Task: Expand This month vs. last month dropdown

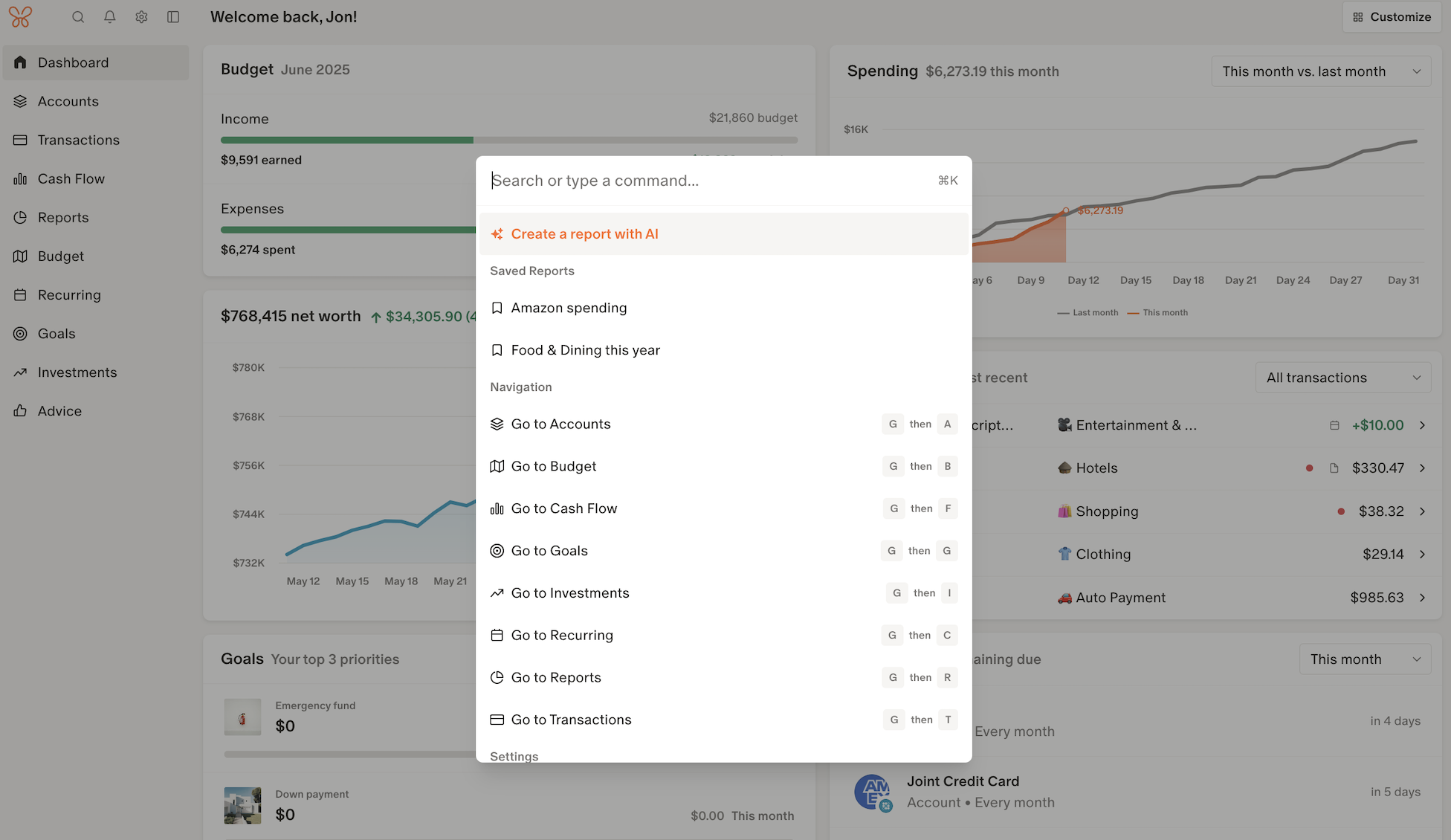Action: coord(1321,71)
